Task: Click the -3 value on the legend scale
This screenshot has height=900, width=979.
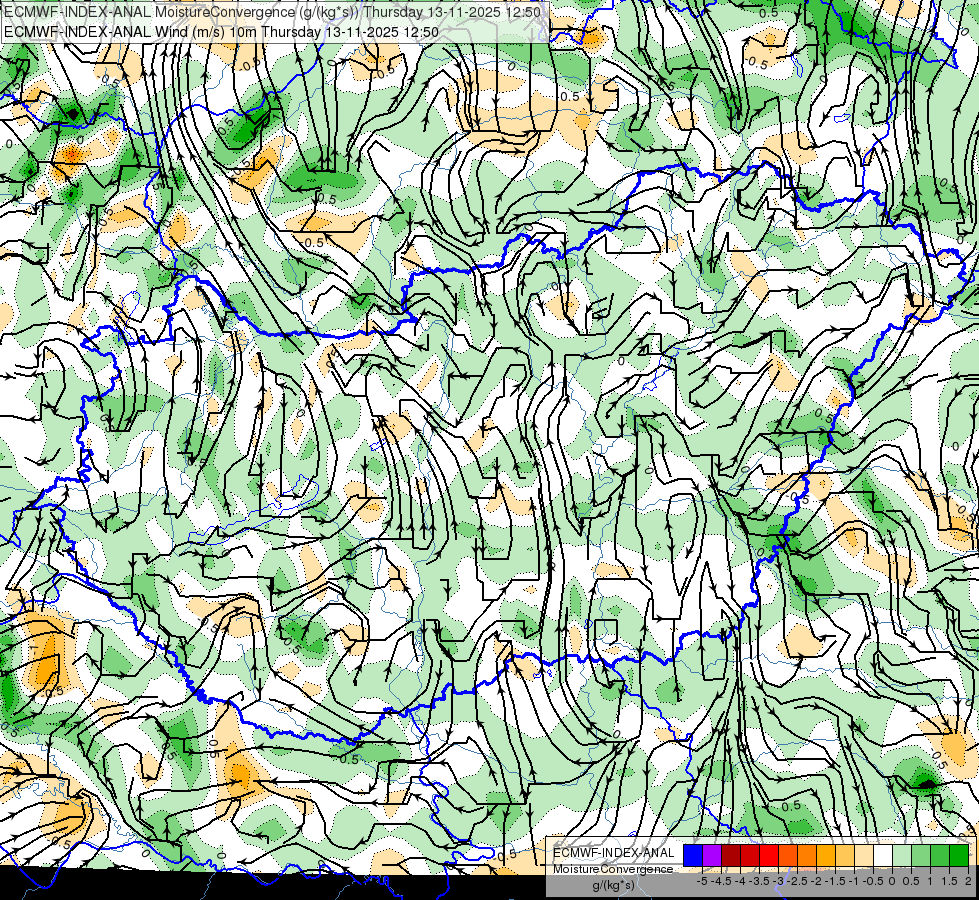Action: pyautogui.click(x=779, y=881)
